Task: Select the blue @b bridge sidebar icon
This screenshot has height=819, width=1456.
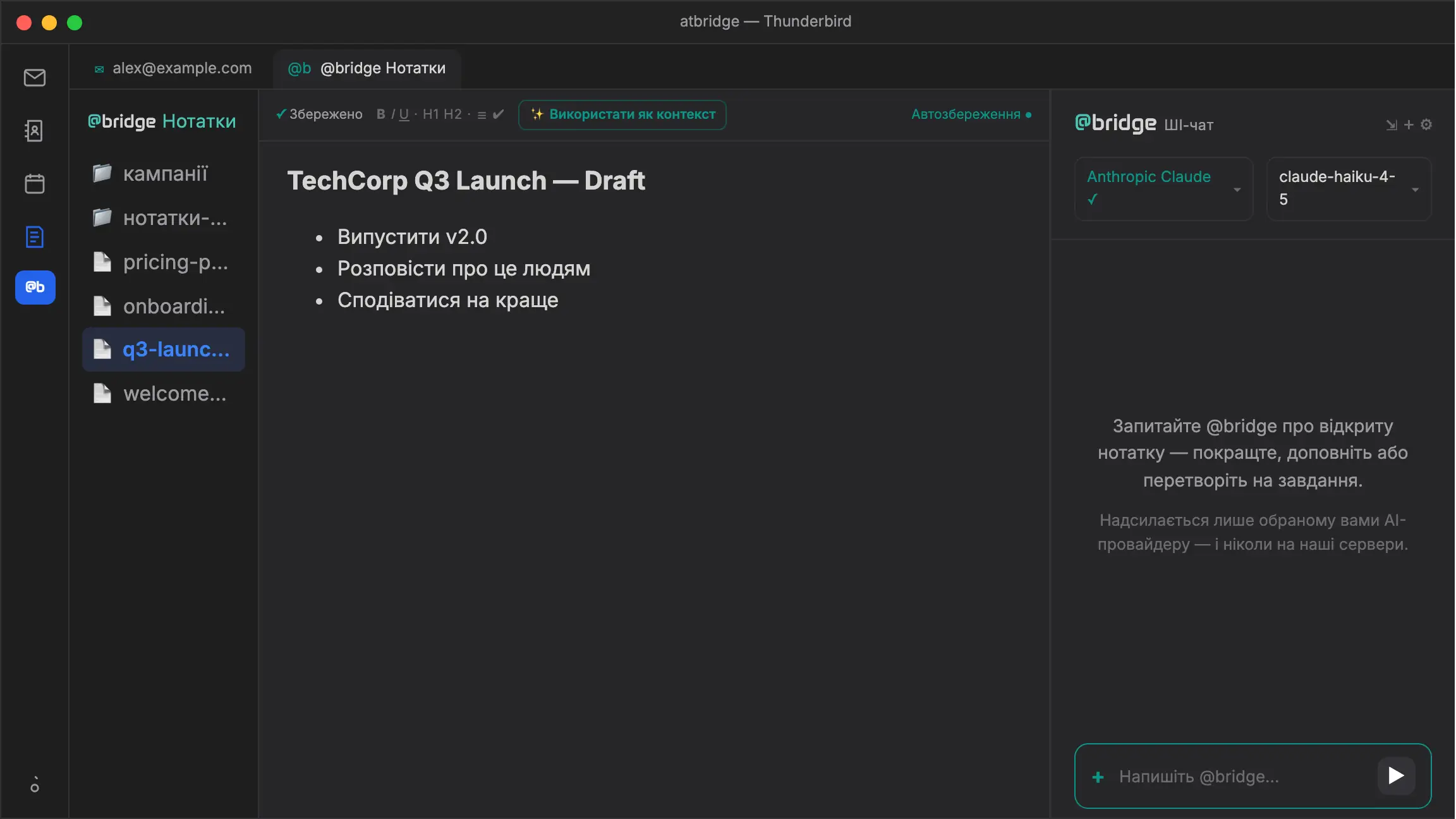Action: 35,288
